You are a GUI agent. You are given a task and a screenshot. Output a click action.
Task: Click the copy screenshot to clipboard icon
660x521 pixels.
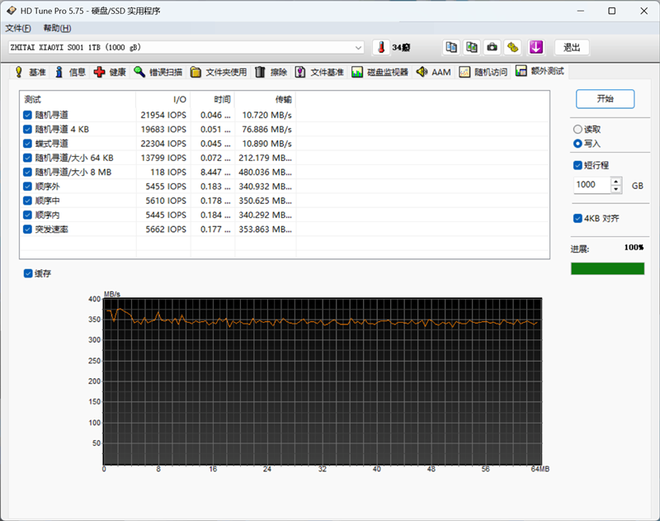click(x=471, y=47)
